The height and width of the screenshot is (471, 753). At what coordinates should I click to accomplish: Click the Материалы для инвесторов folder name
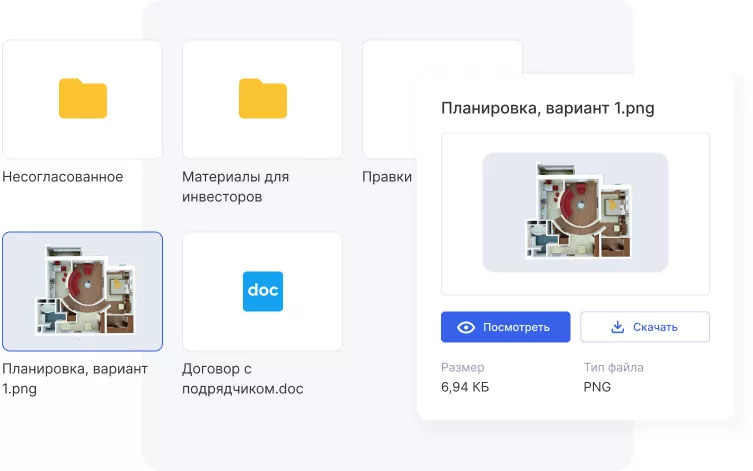click(235, 186)
